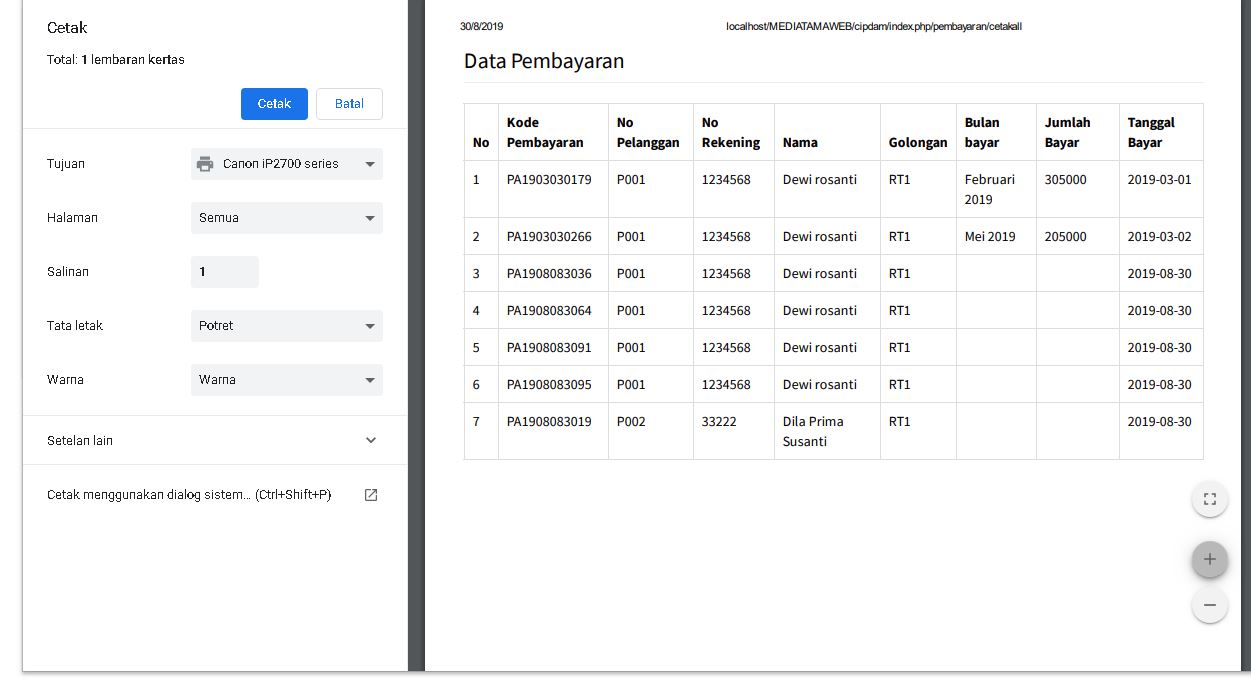
Task: Click payment code PA1908083064
Action: coord(549,311)
